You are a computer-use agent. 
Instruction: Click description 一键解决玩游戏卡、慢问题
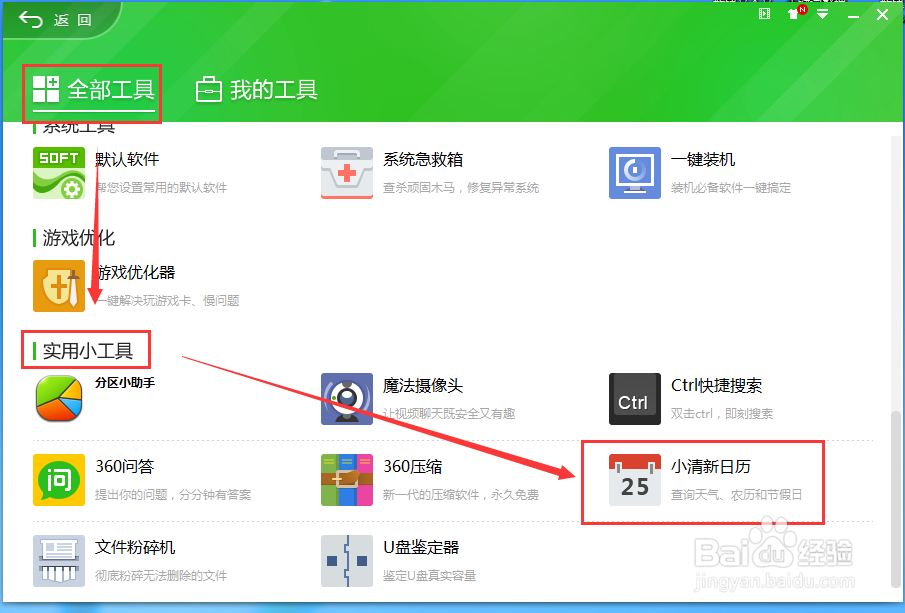tap(167, 301)
